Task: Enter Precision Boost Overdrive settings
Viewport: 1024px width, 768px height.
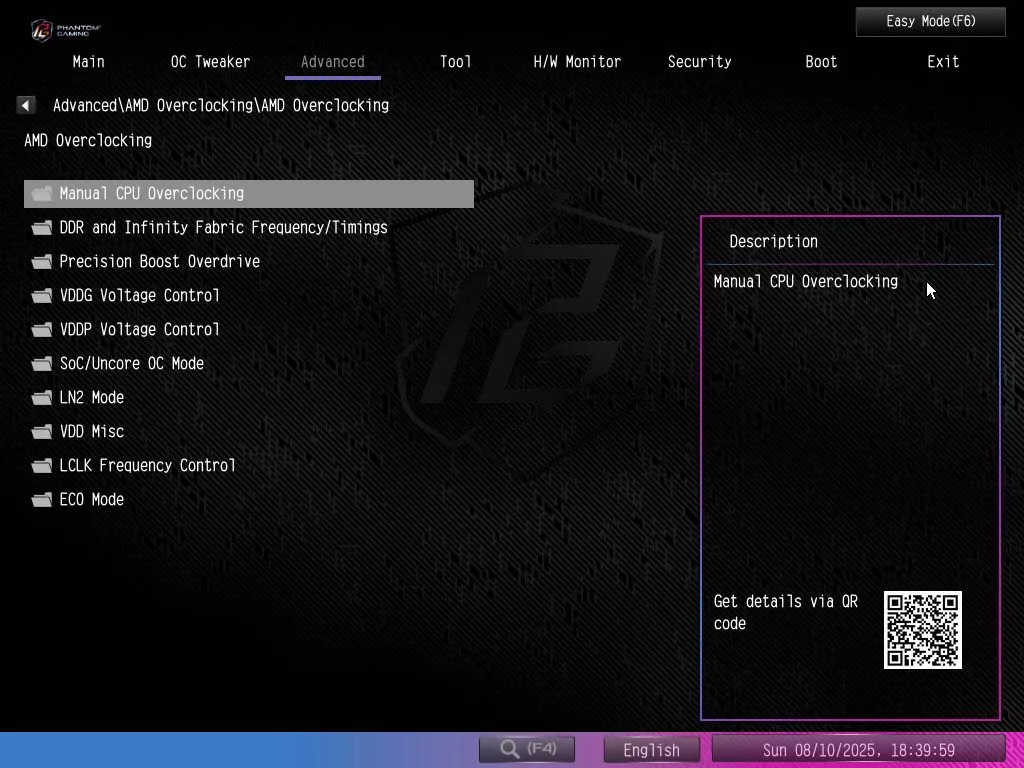Action: (x=159, y=262)
